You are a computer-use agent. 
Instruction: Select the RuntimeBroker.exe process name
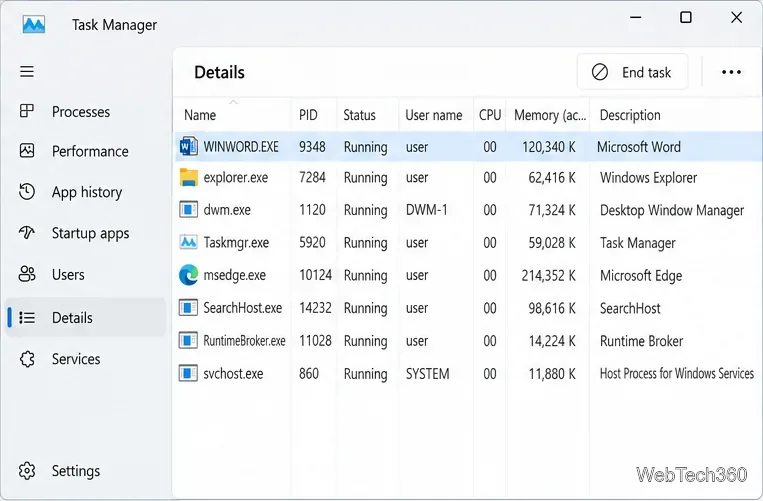coord(244,340)
